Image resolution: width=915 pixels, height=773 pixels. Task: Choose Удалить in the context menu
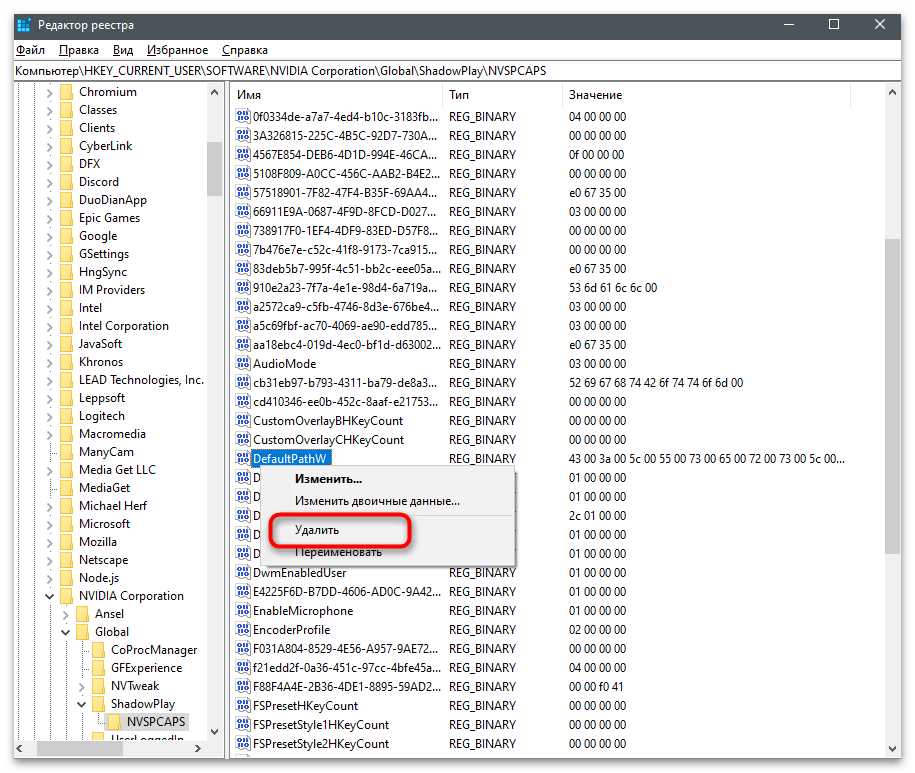point(317,530)
